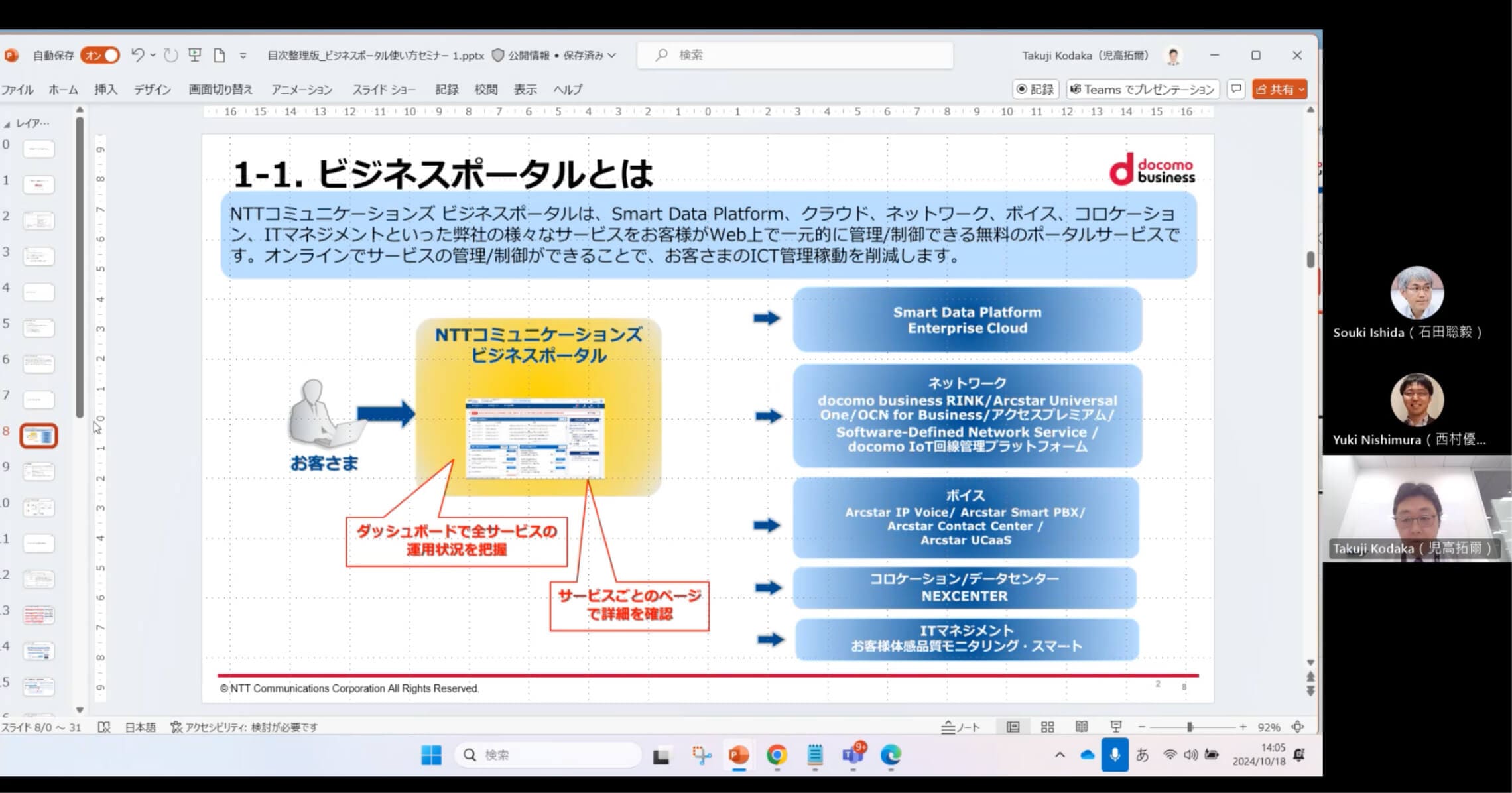Click the 92% zoom level
The image size is (1512, 793).
coord(1269,727)
